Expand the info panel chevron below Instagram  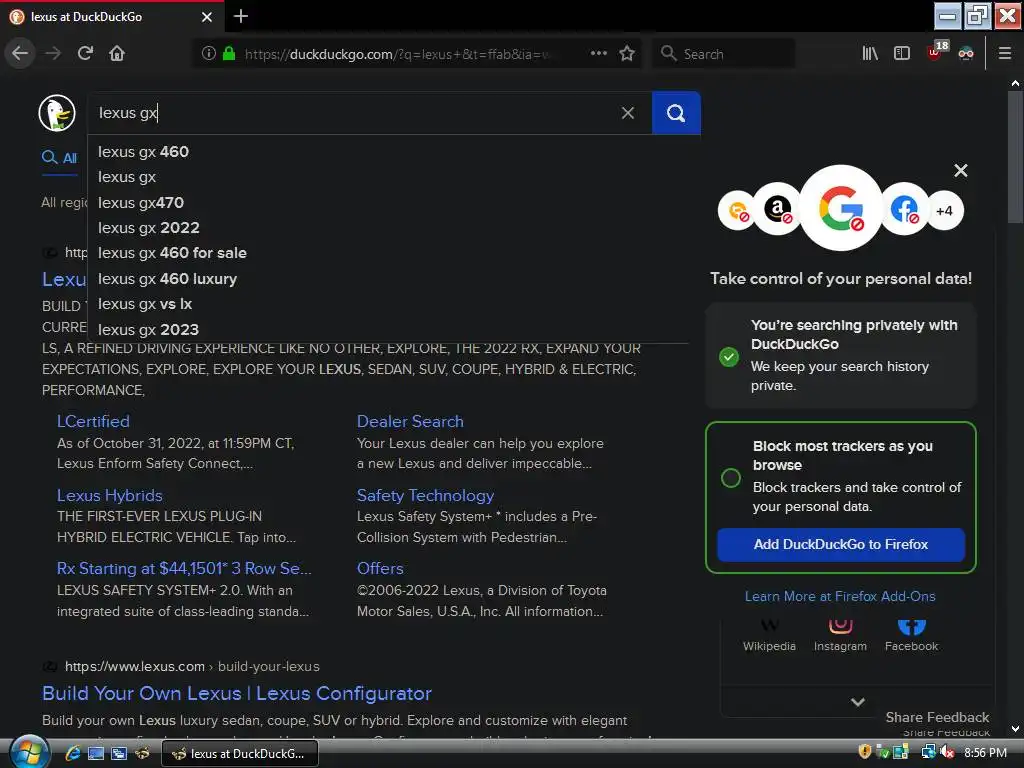coord(858,702)
